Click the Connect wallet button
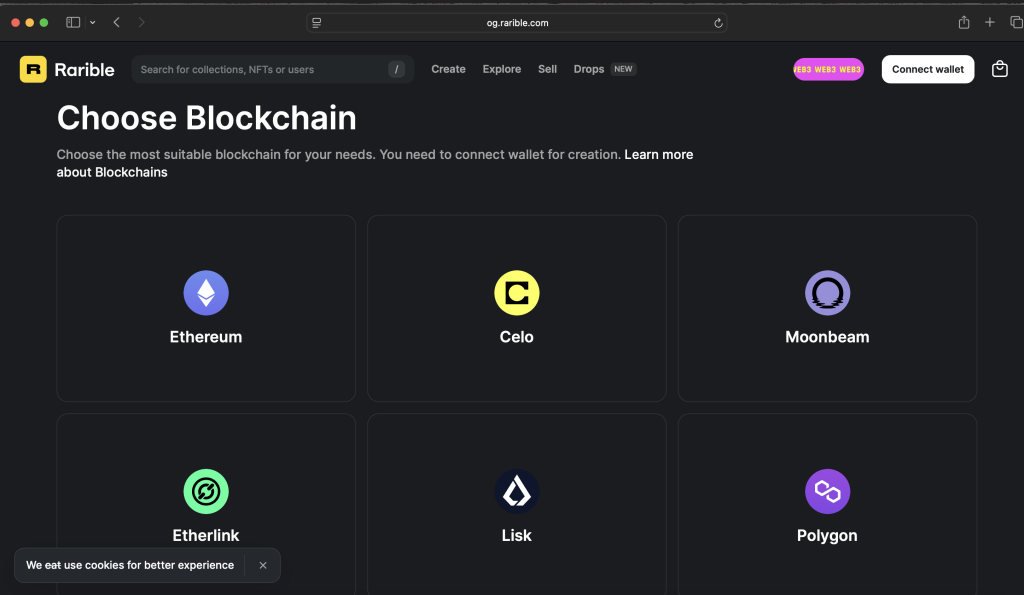1024x595 pixels. pyautogui.click(x=927, y=69)
